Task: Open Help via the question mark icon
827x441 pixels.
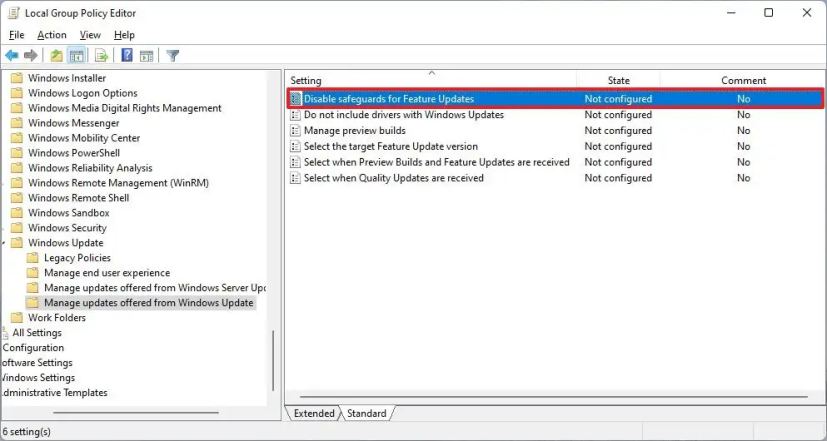Action: pos(127,55)
